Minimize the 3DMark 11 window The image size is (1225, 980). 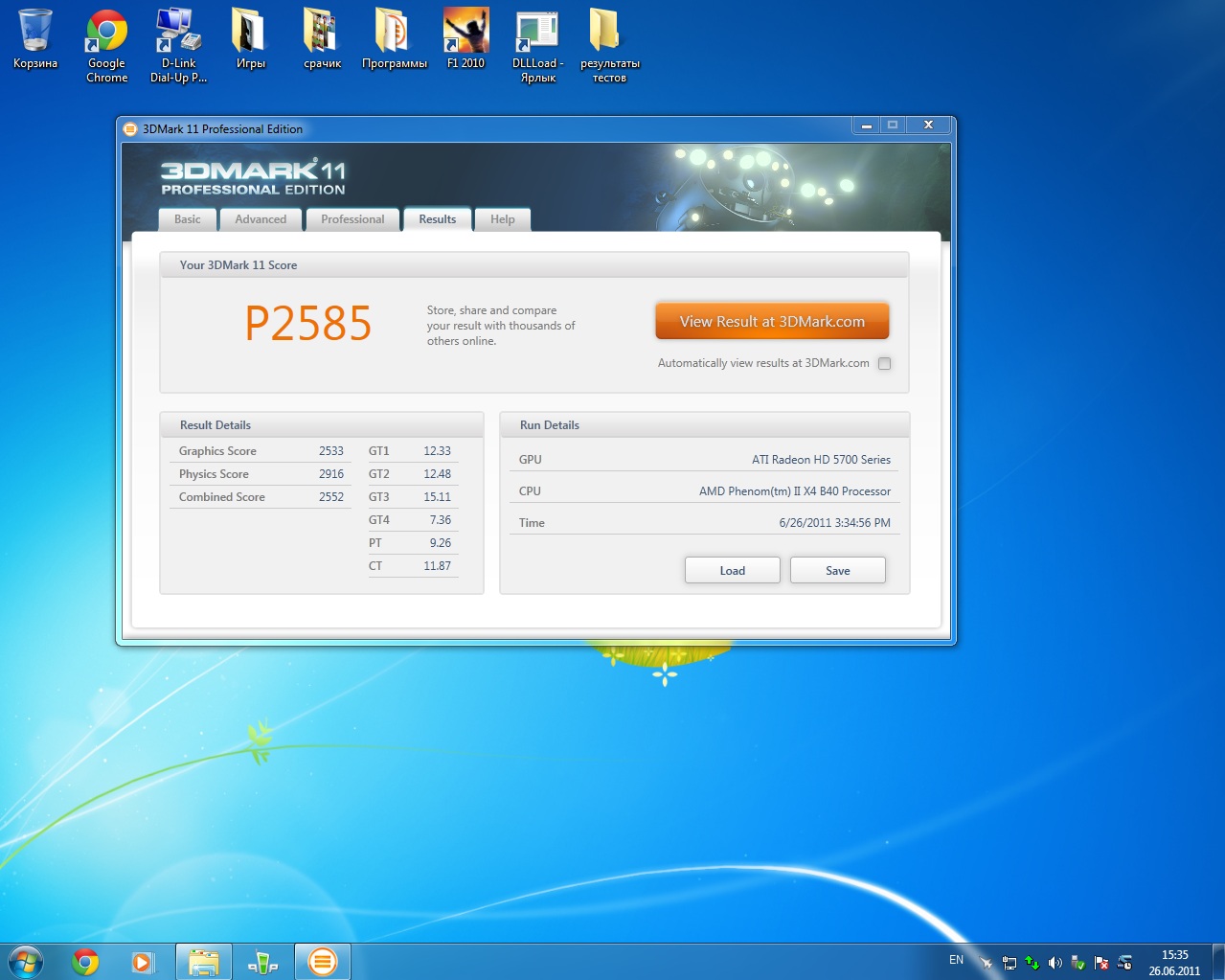click(x=866, y=125)
